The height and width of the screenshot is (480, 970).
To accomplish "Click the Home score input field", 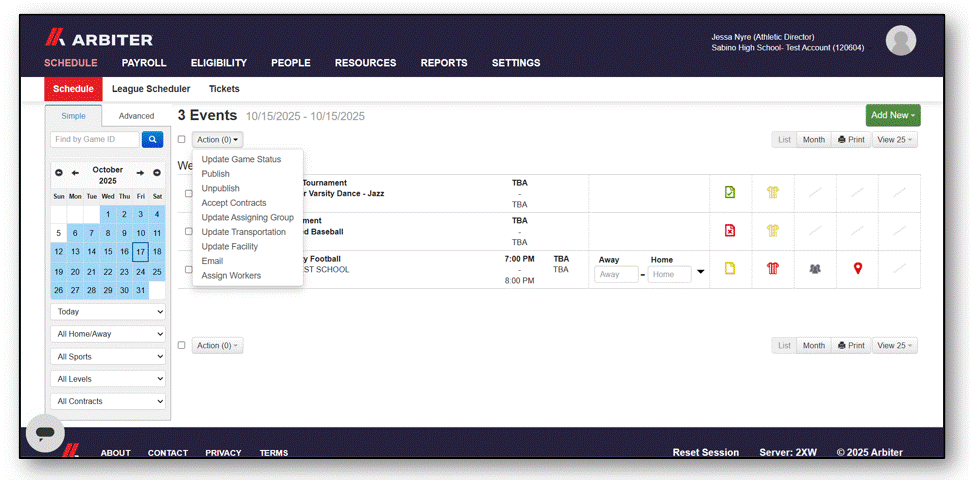I will 669,274.
